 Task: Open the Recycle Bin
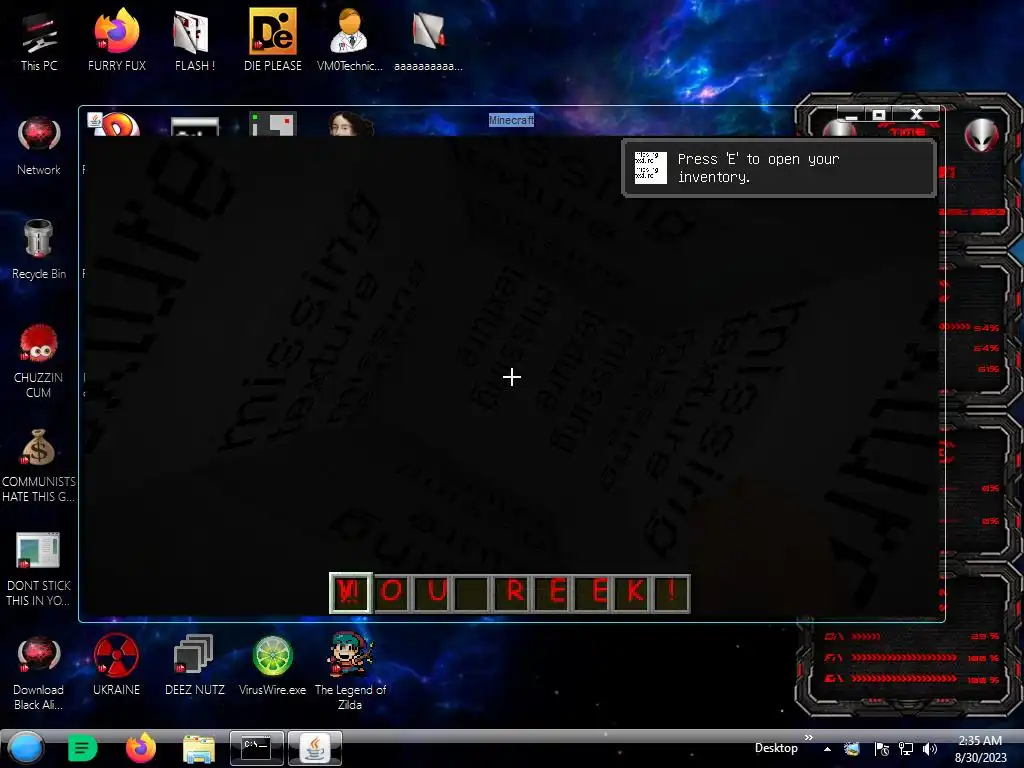coord(39,249)
